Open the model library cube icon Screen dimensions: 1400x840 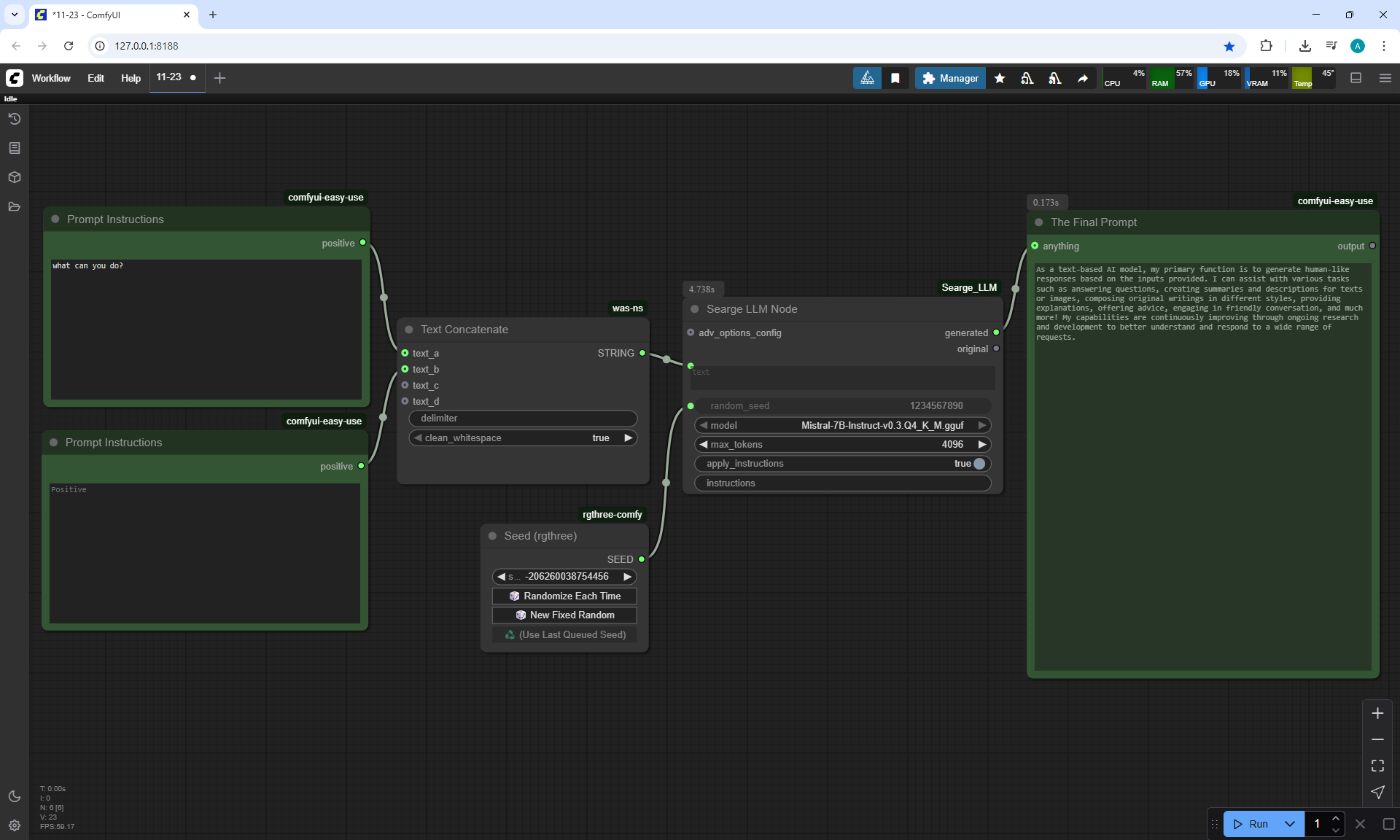[x=14, y=177]
